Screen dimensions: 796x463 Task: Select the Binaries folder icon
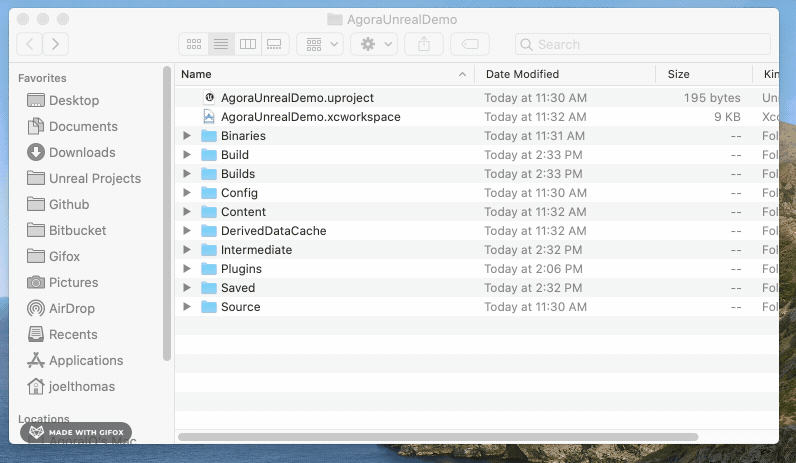[x=209, y=136]
